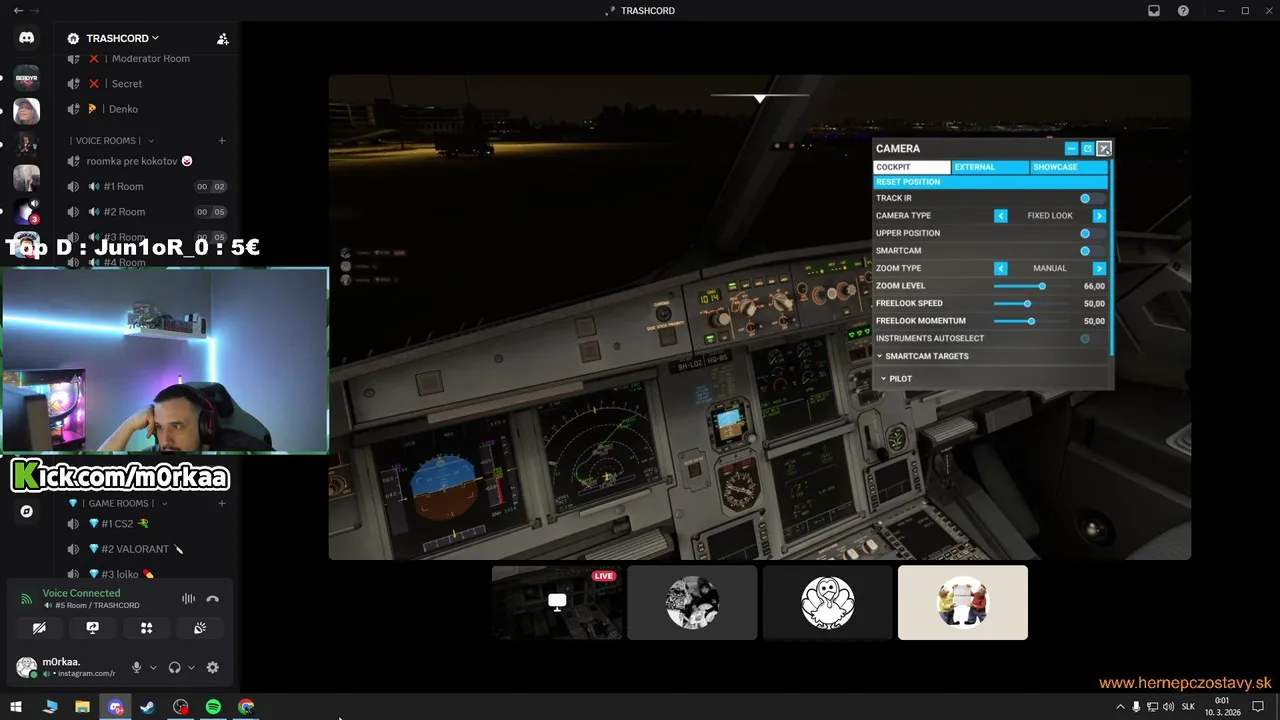This screenshot has height=720, width=1280.
Task: Turn on camera in voice panel
Action: (39, 628)
